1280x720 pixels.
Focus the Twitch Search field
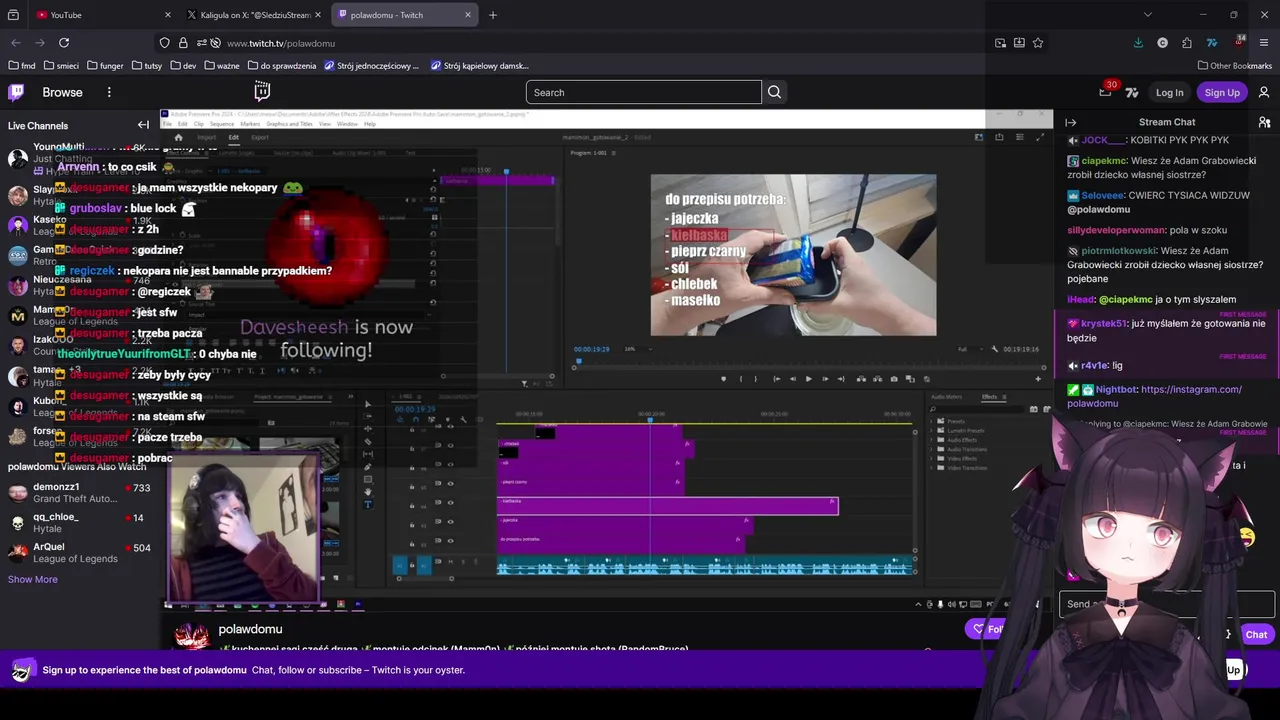tap(644, 92)
